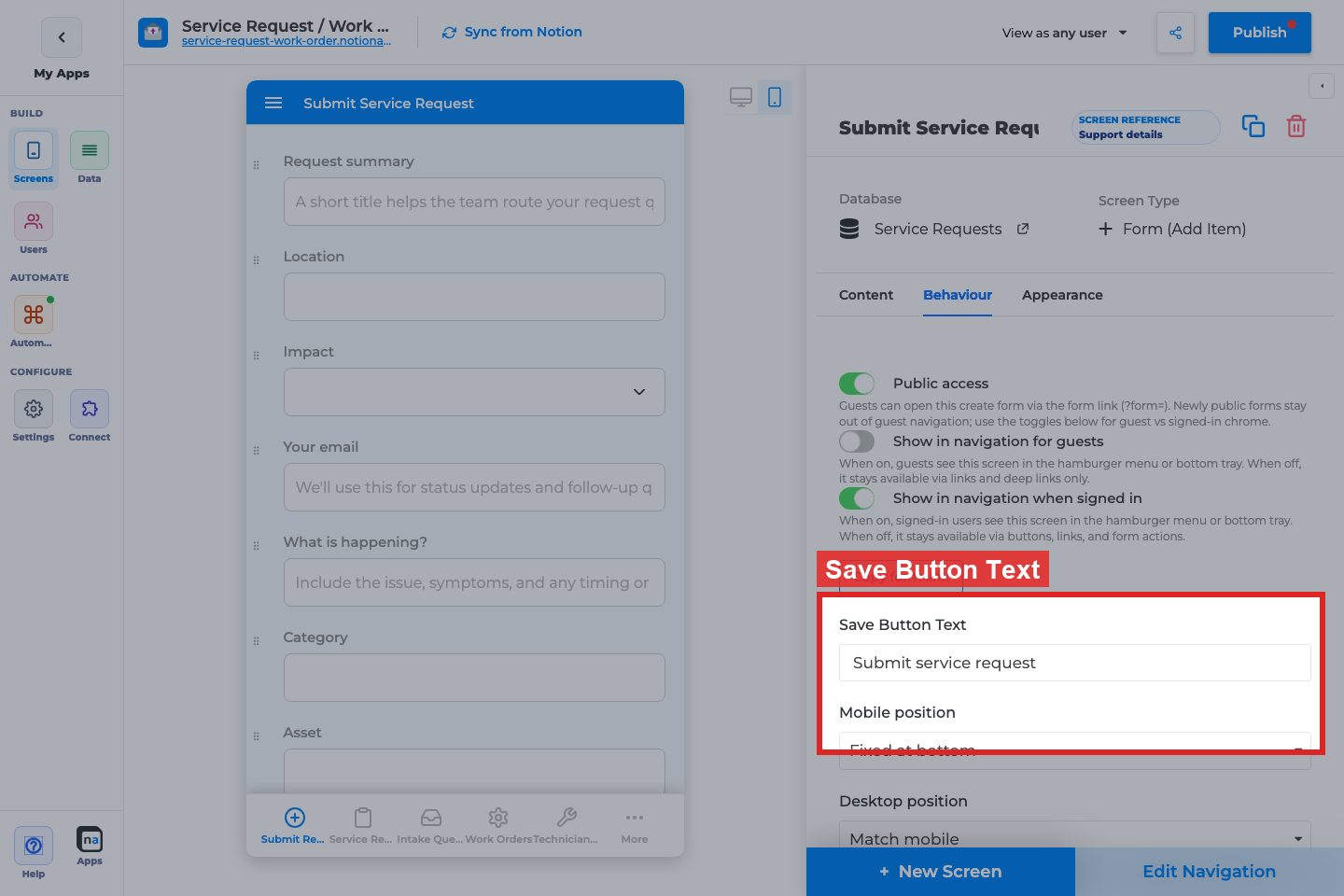Open View as any user dropdown

point(1065,33)
